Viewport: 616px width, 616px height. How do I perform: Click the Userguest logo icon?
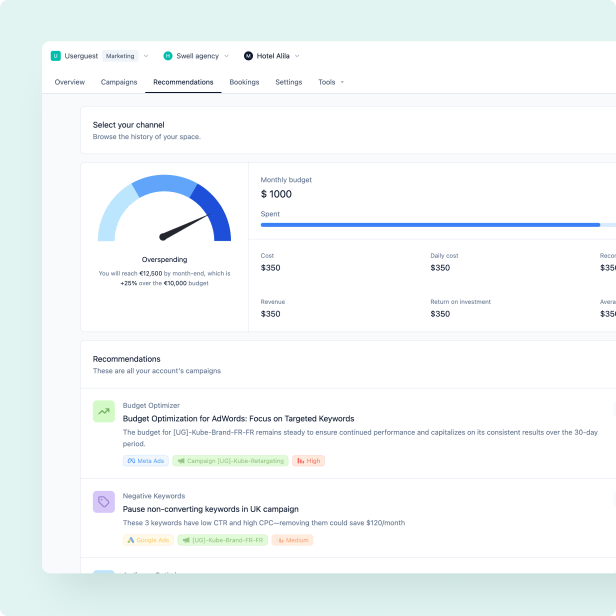[x=56, y=56]
